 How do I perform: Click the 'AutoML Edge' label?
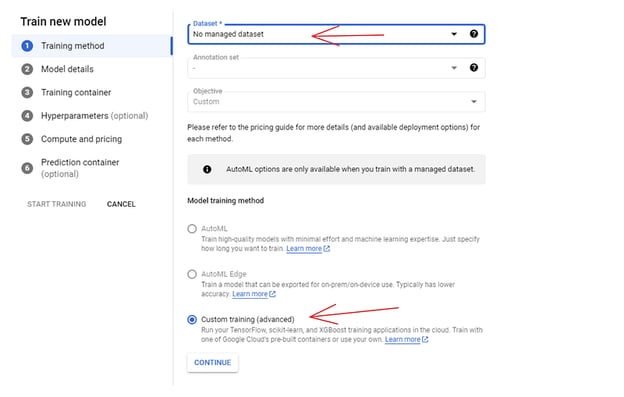(224, 274)
